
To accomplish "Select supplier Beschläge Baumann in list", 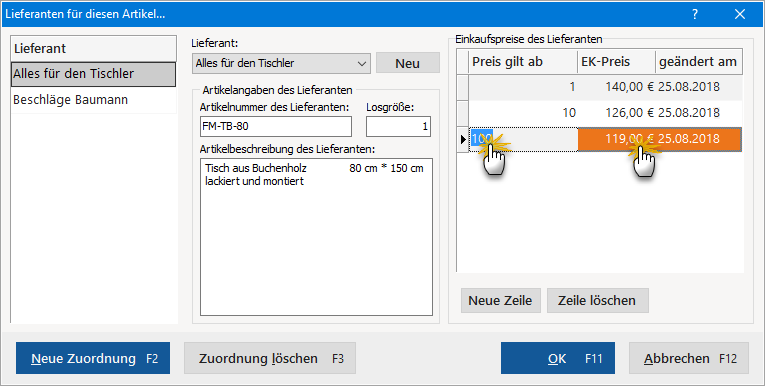I will point(93,100).
